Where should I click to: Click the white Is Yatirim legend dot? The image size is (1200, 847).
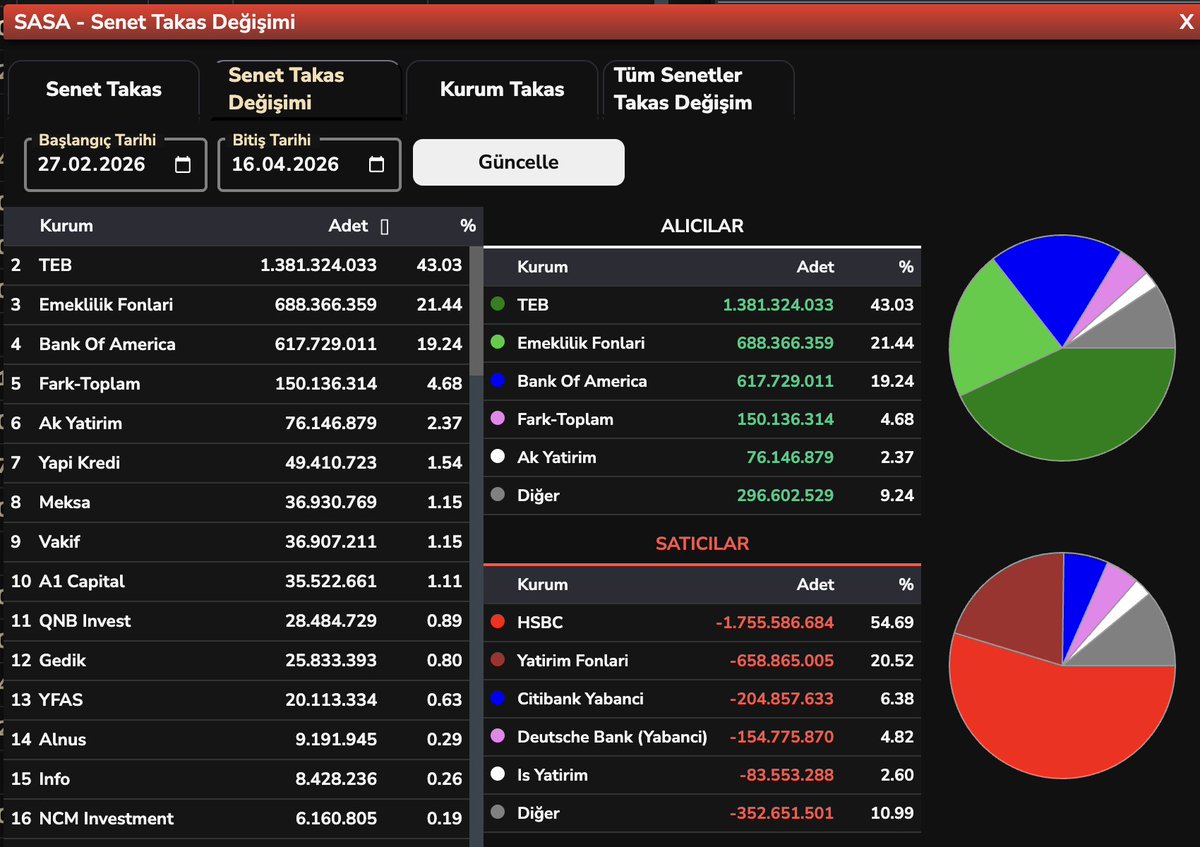click(x=497, y=775)
